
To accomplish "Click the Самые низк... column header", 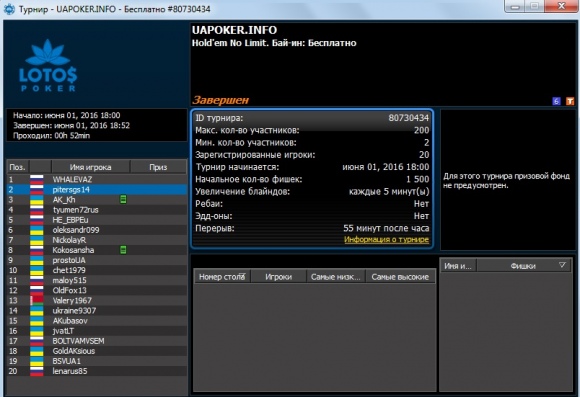I will pyautogui.click(x=336, y=277).
